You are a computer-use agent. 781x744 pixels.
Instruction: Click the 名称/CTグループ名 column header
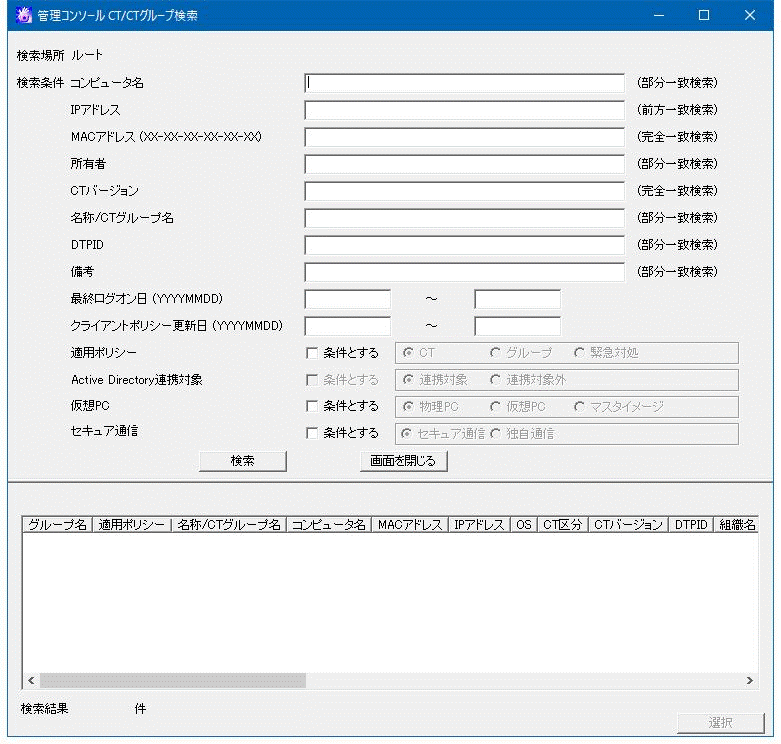pos(229,524)
